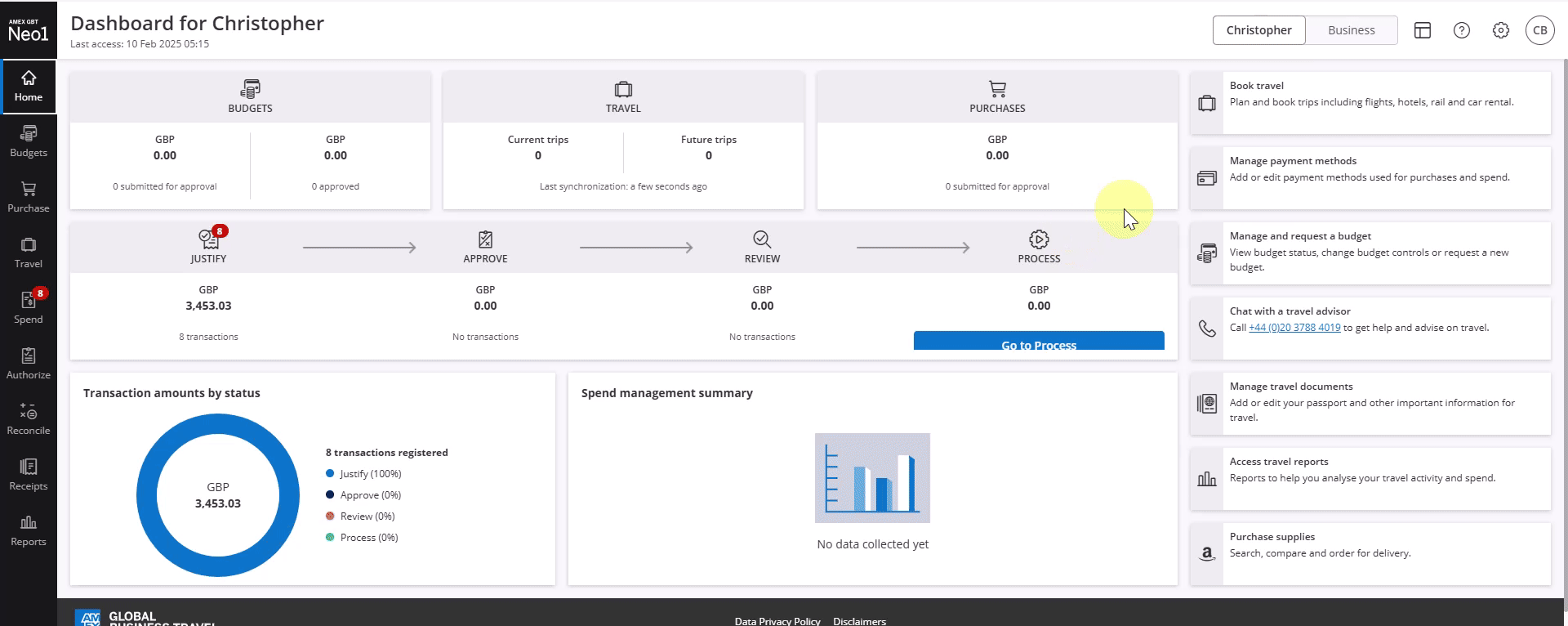Click 'Future trips' in Travel card
Image resolution: width=1568 pixels, height=626 pixels.
(709, 140)
